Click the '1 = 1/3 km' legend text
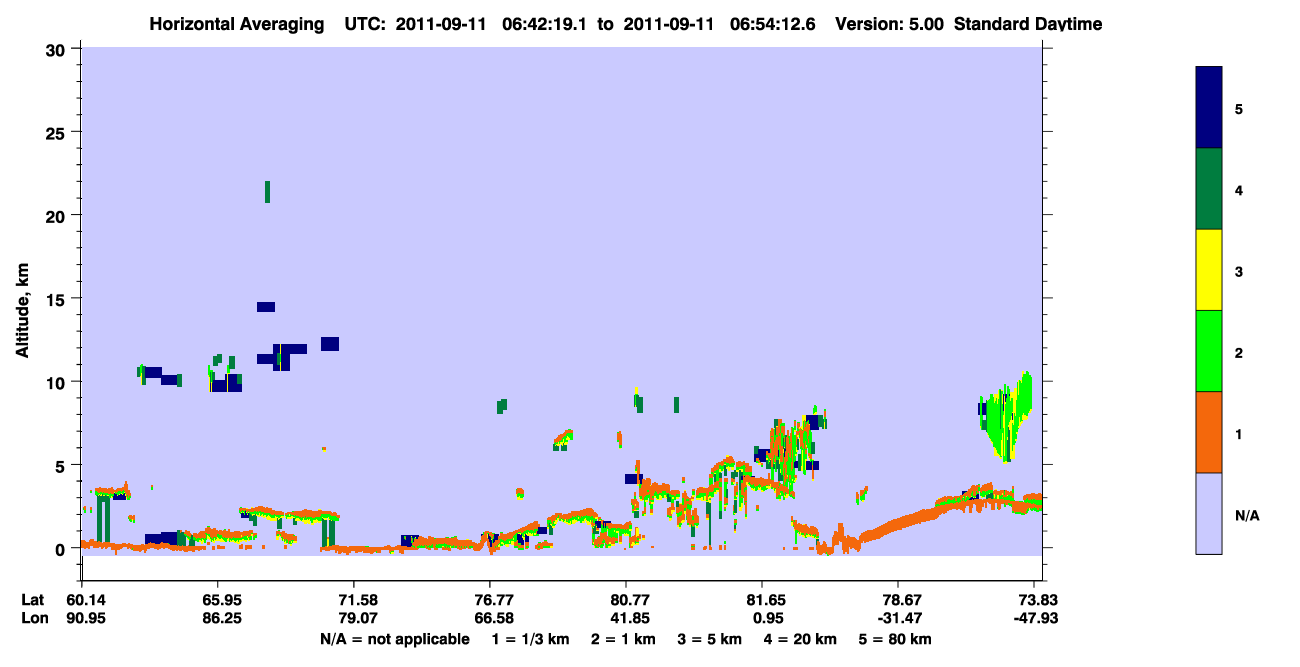The width and height of the screenshot is (1300, 667). click(532, 639)
